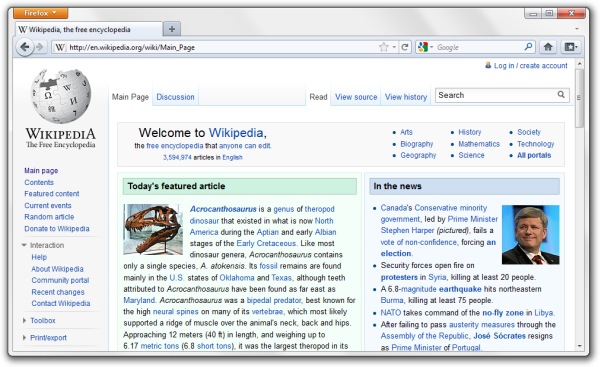The image size is (600, 367).
Task: Select the Read tab
Action: (x=318, y=97)
